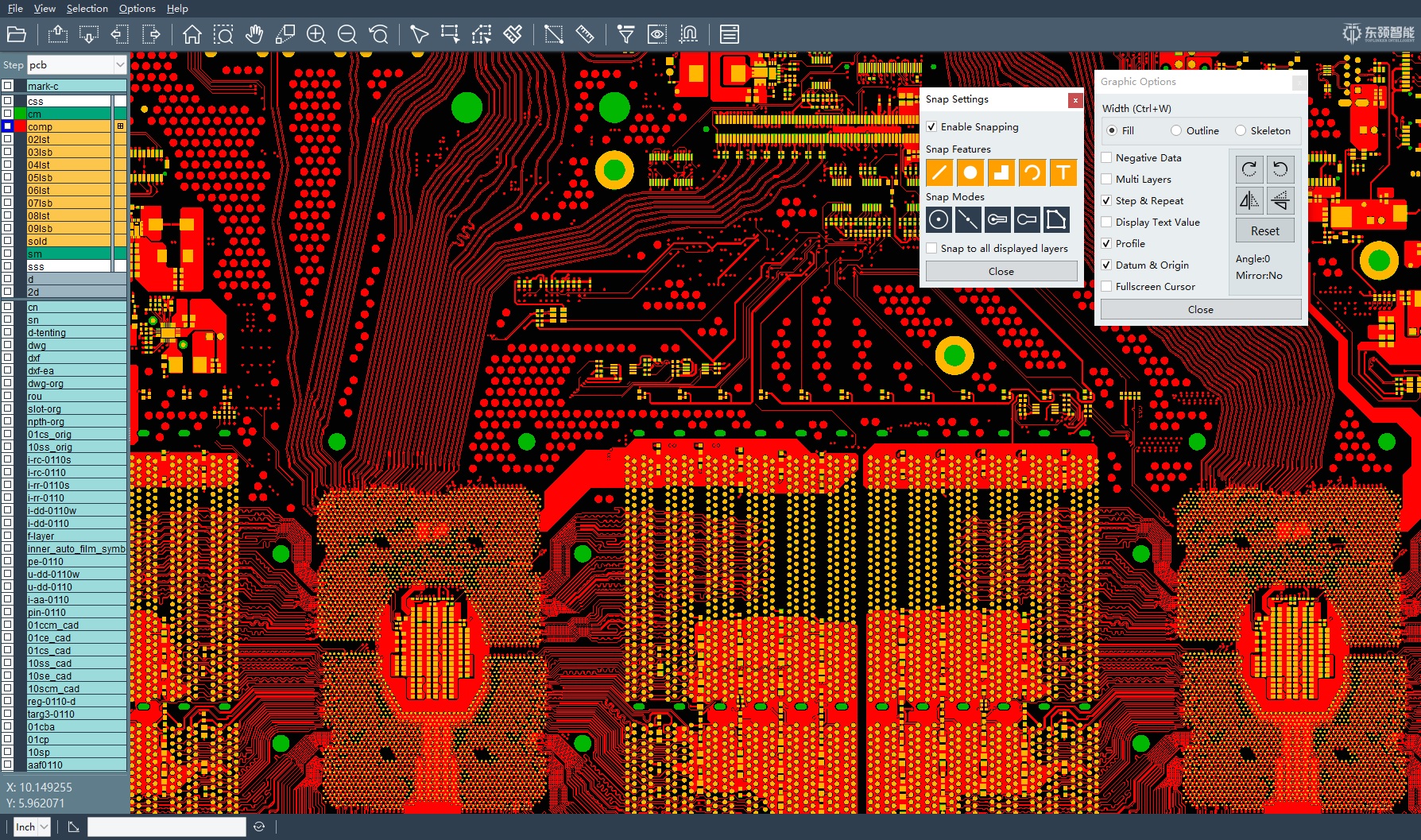Open the Step dropdown showing pcb
The width and height of the screenshot is (1421, 840).
[119, 64]
